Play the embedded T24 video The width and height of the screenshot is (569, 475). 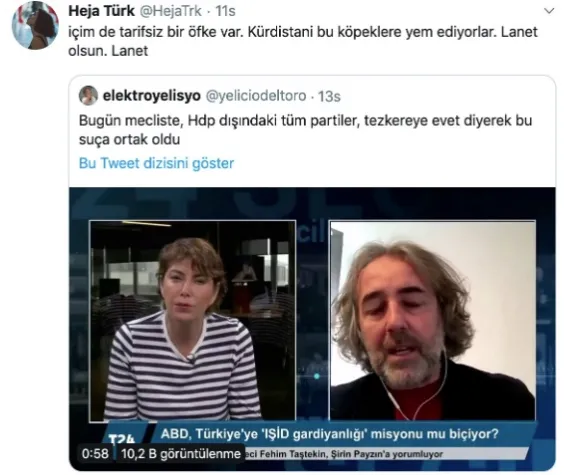click(312, 328)
